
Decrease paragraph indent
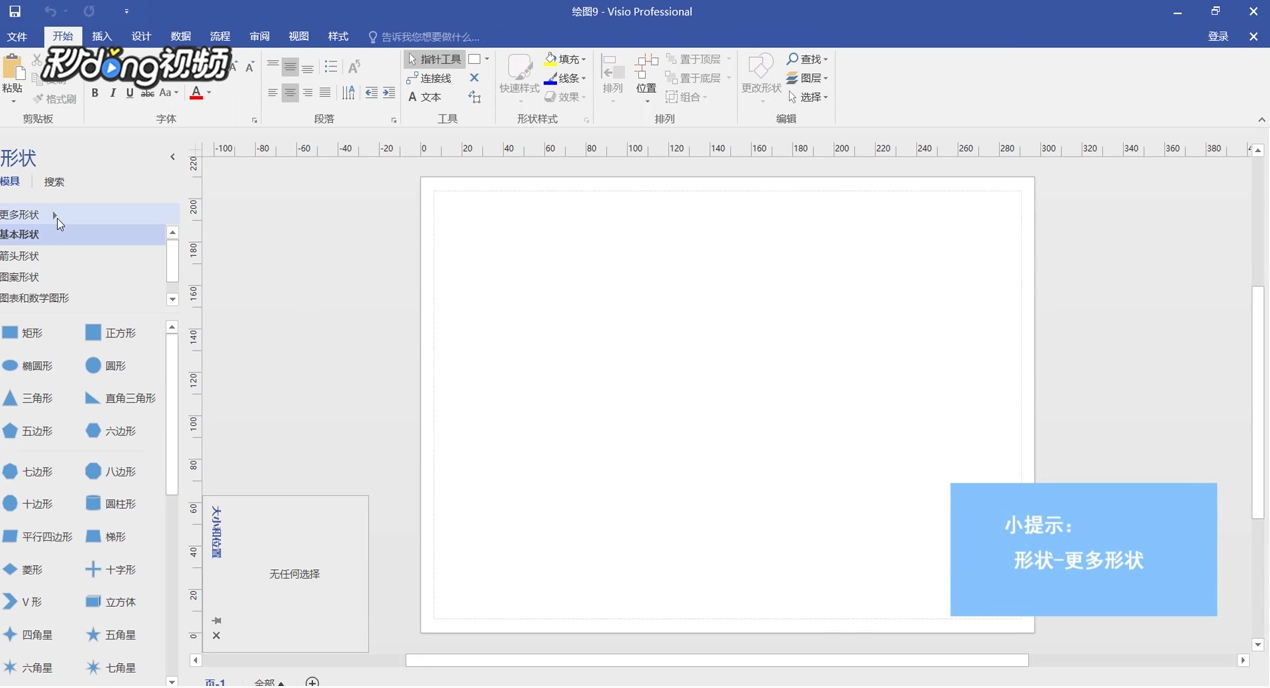point(371,93)
